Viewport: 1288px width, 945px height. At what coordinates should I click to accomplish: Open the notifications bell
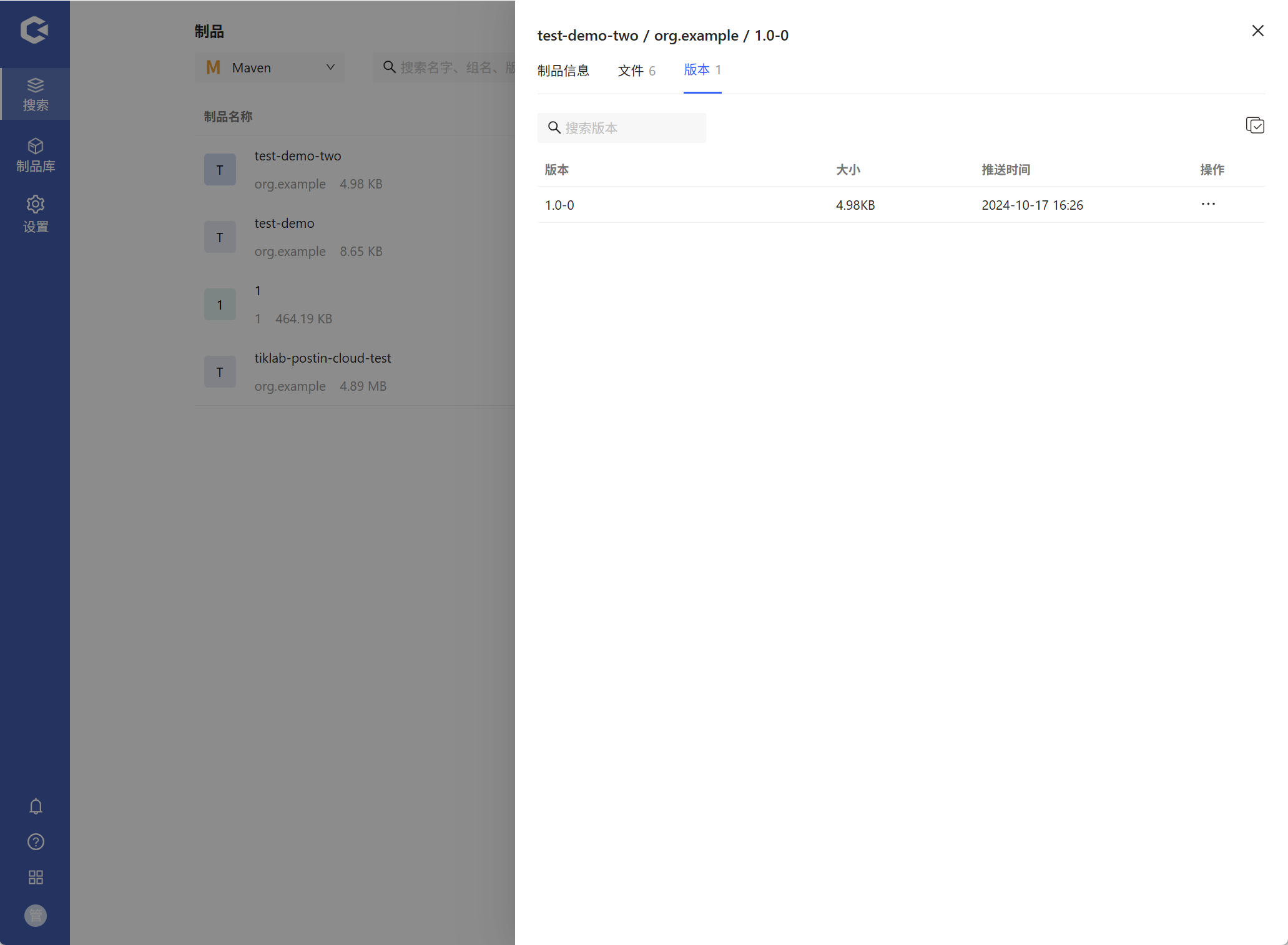pyautogui.click(x=36, y=806)
